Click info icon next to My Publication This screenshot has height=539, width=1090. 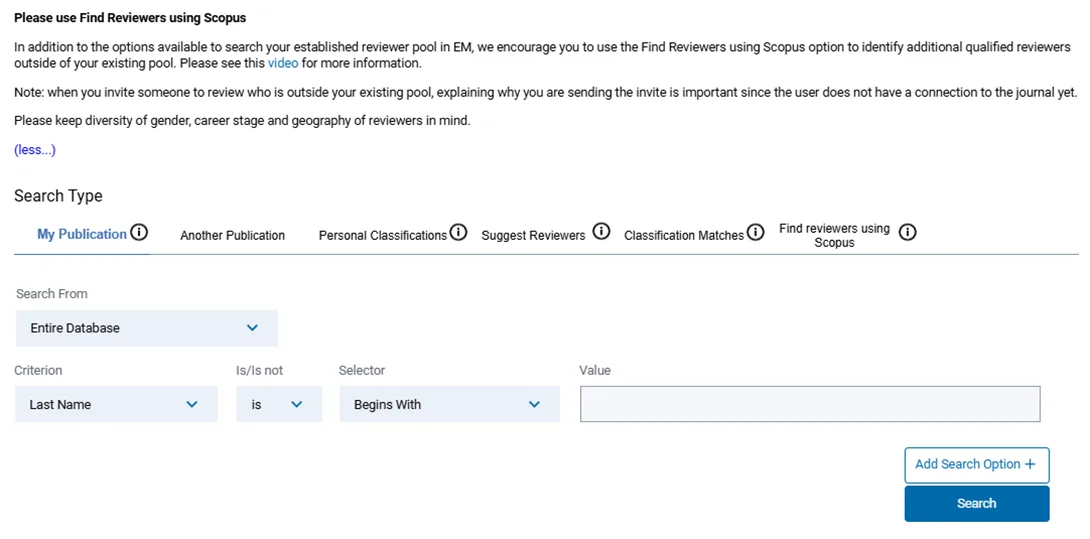tap(140, 233)
